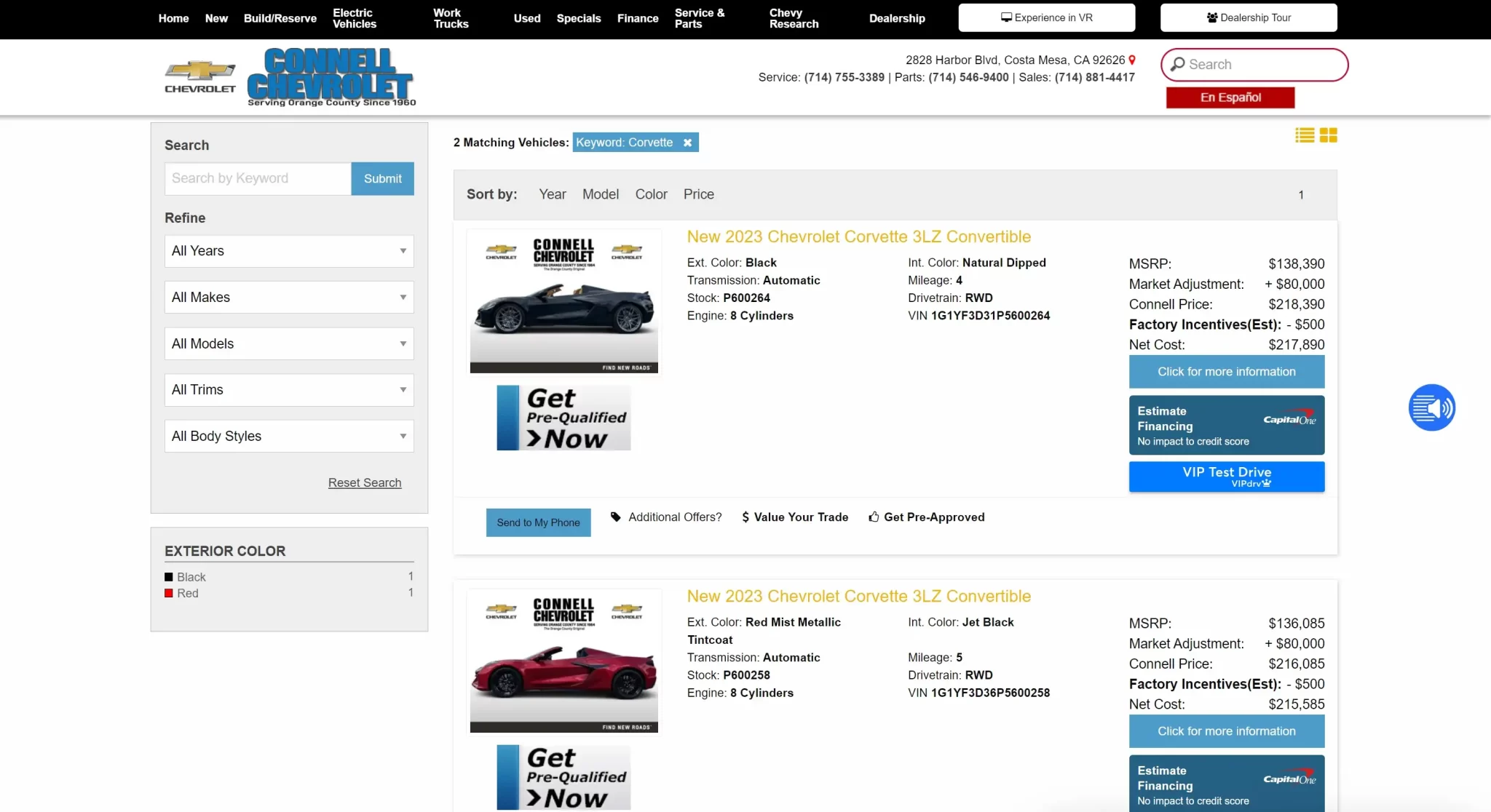The image size is (1491, 812).
Task: Go to results page 1
Action: tap(1301, 195)
